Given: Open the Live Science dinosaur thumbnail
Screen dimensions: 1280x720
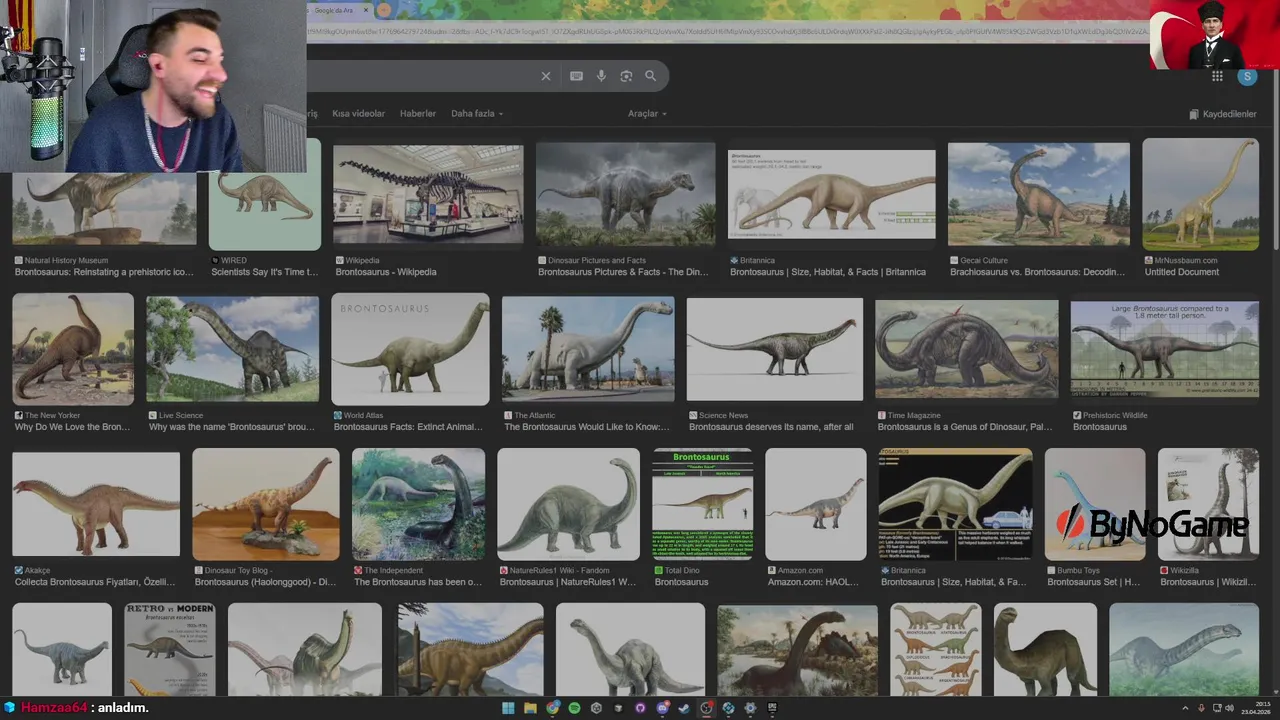Looking at the screenshot, I should point(233,349).
